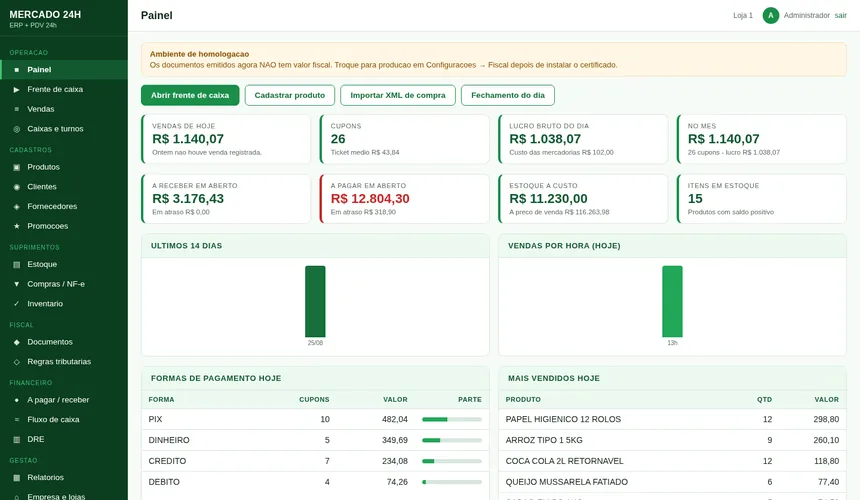
Task: Click the MERCADO 24H logo title
Action: coord(45,15)
